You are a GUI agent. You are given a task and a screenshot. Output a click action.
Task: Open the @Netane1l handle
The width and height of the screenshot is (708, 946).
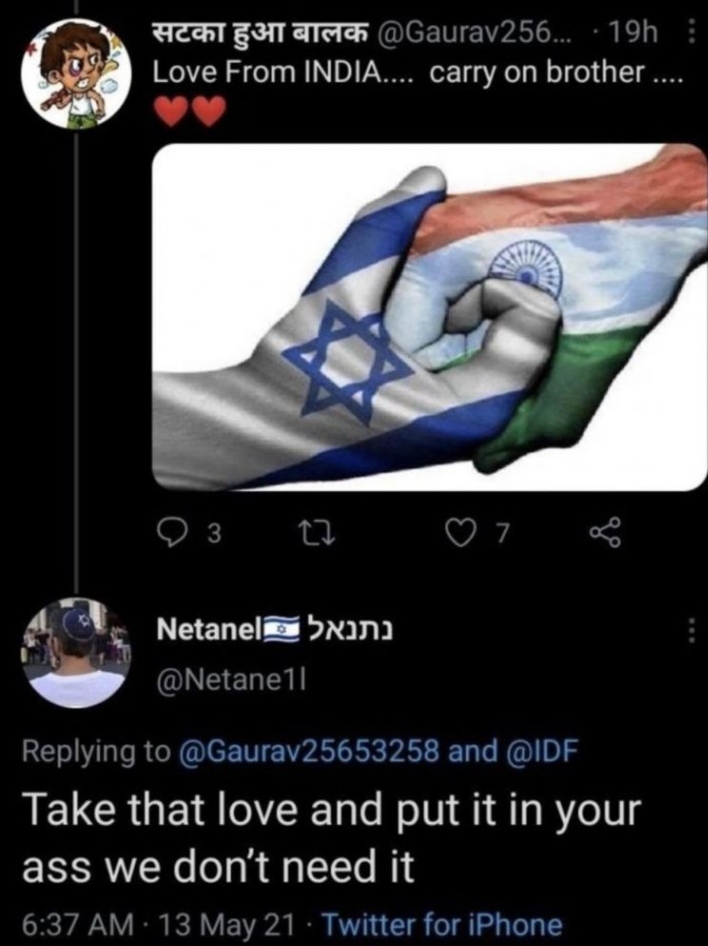[231, 681]
